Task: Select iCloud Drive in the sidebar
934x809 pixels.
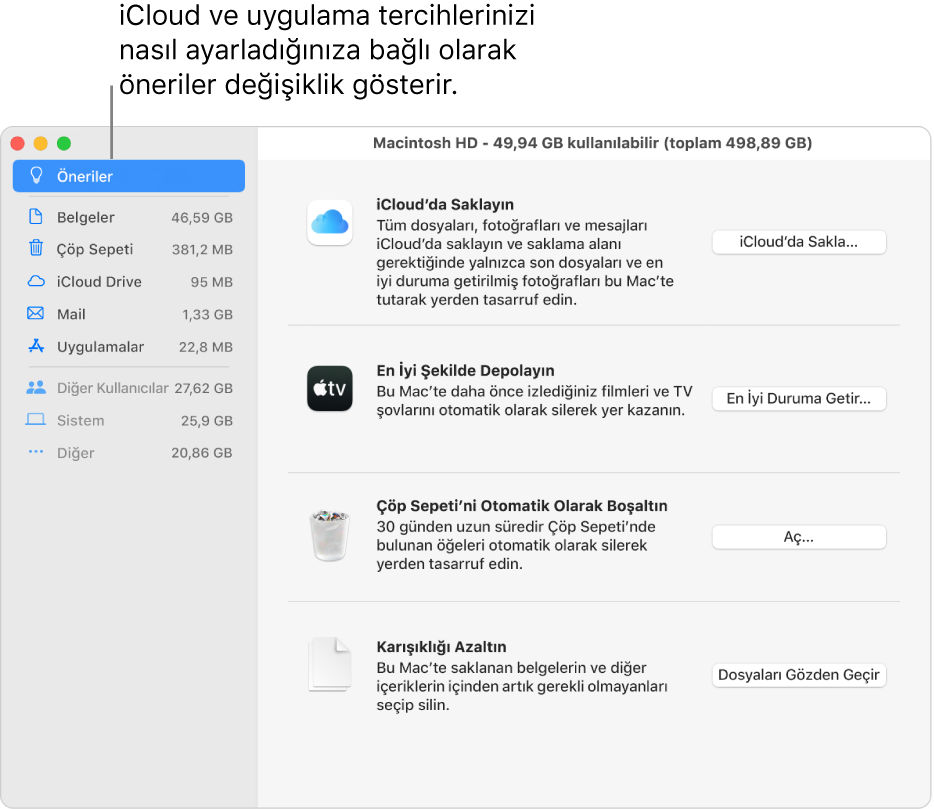Action: tap(130, 282)
